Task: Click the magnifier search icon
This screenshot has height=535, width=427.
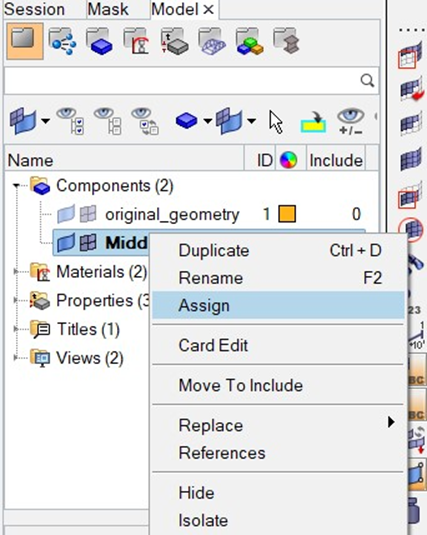Action: [x=367, y=81]
